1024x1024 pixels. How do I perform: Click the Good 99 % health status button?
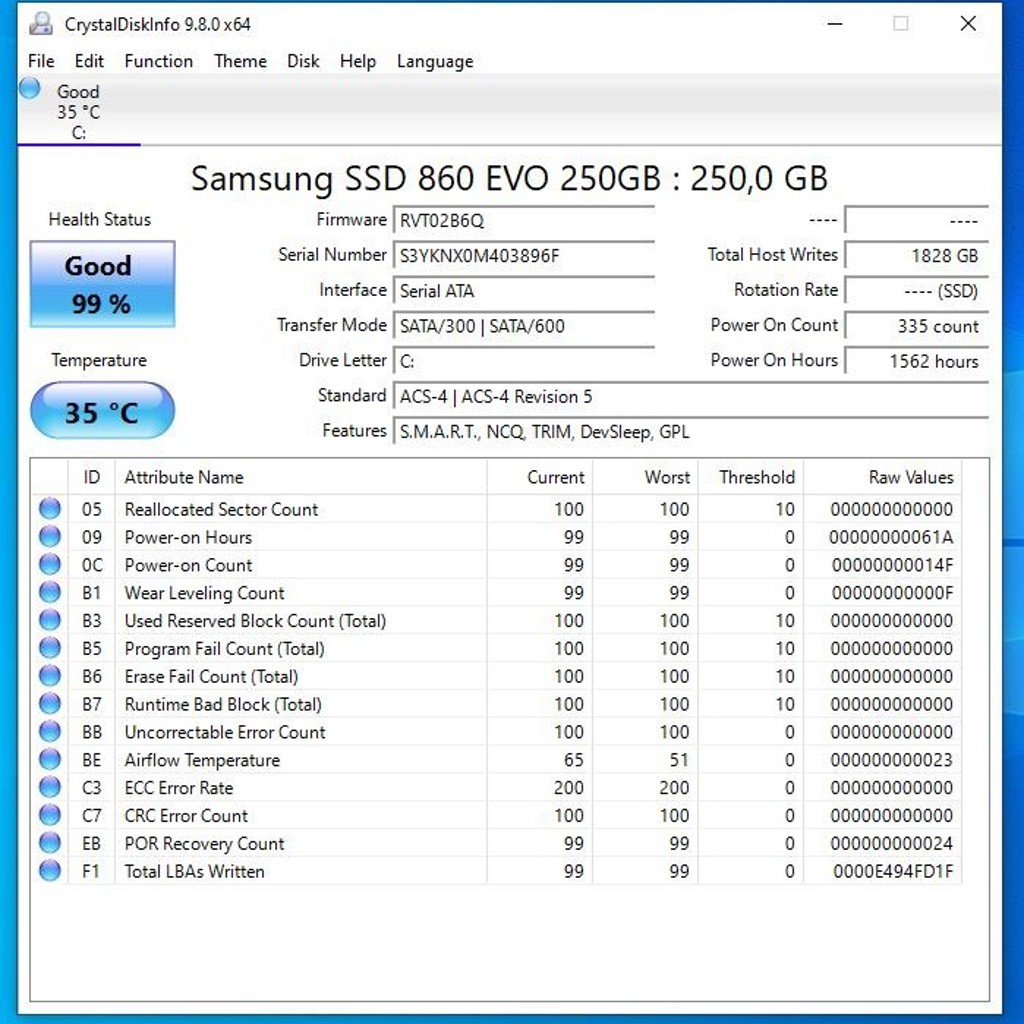[102, 284]
